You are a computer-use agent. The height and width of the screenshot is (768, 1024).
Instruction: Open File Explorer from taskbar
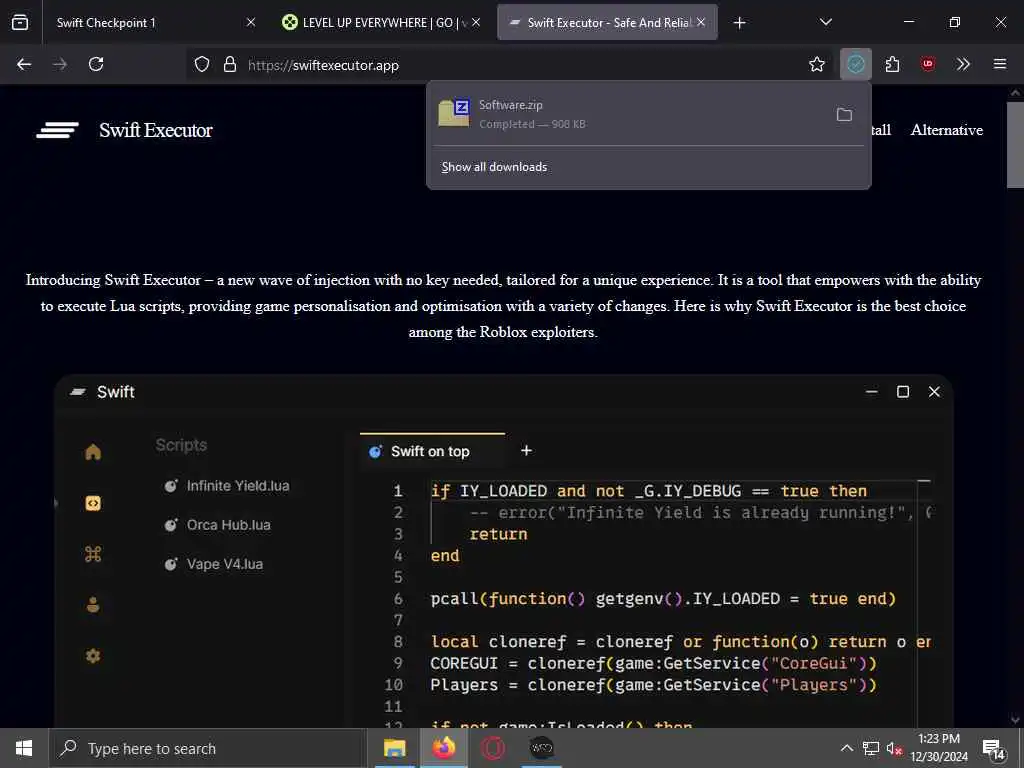394,748
